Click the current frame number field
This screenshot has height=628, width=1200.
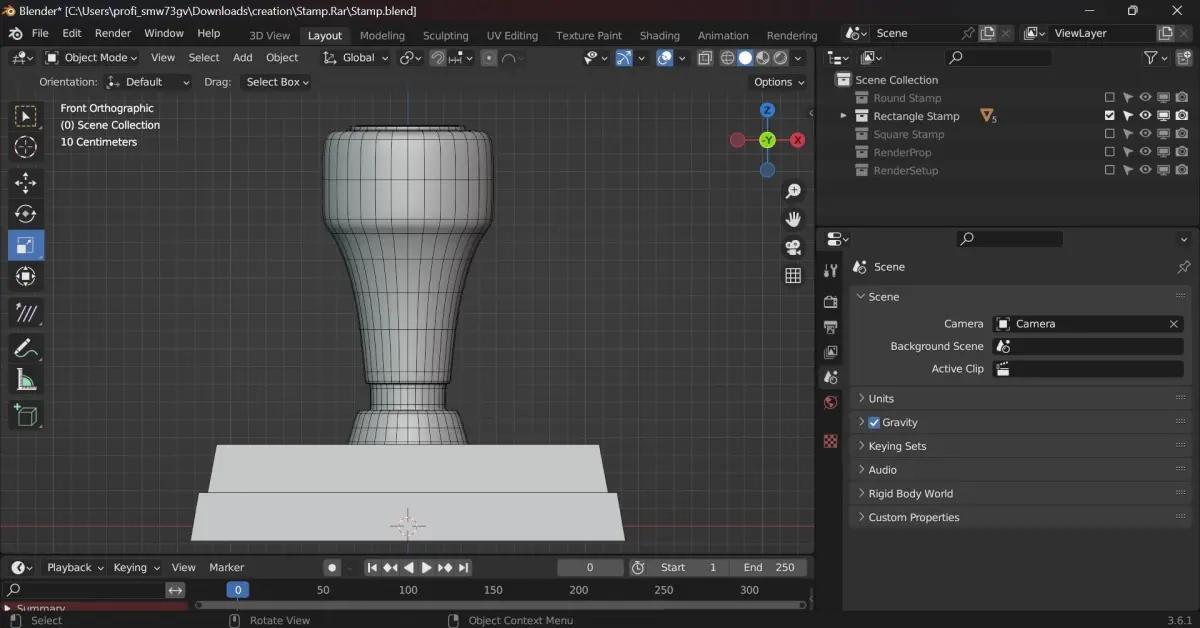pyautogui.click(x=589, y=567)
